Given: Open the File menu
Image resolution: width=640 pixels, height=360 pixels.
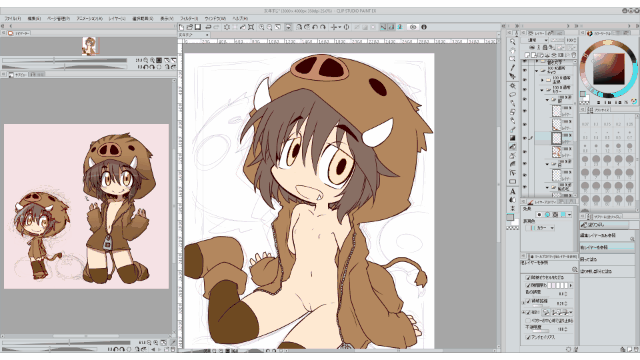Looking at the screenshot, I should click(13, 18).
